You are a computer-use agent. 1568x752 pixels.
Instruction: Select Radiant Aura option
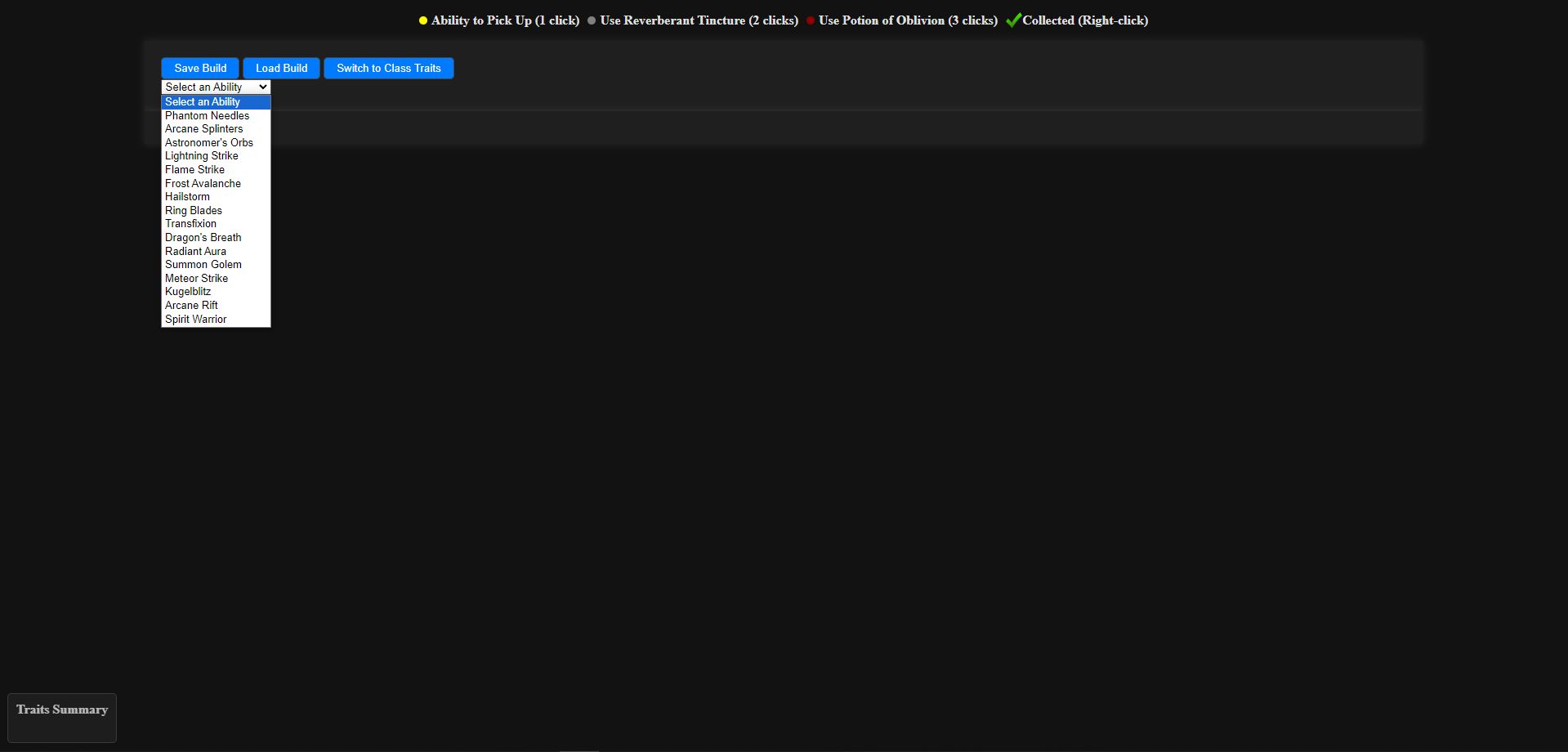[216, 252]
